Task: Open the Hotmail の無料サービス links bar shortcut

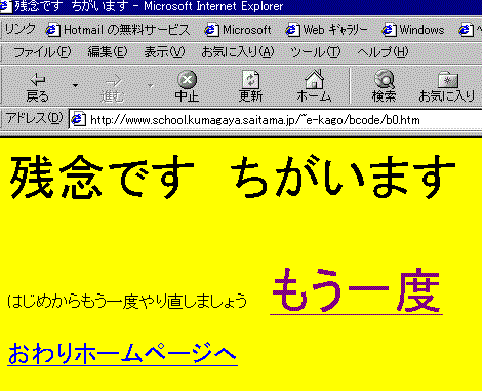Action: click(118, 30)
